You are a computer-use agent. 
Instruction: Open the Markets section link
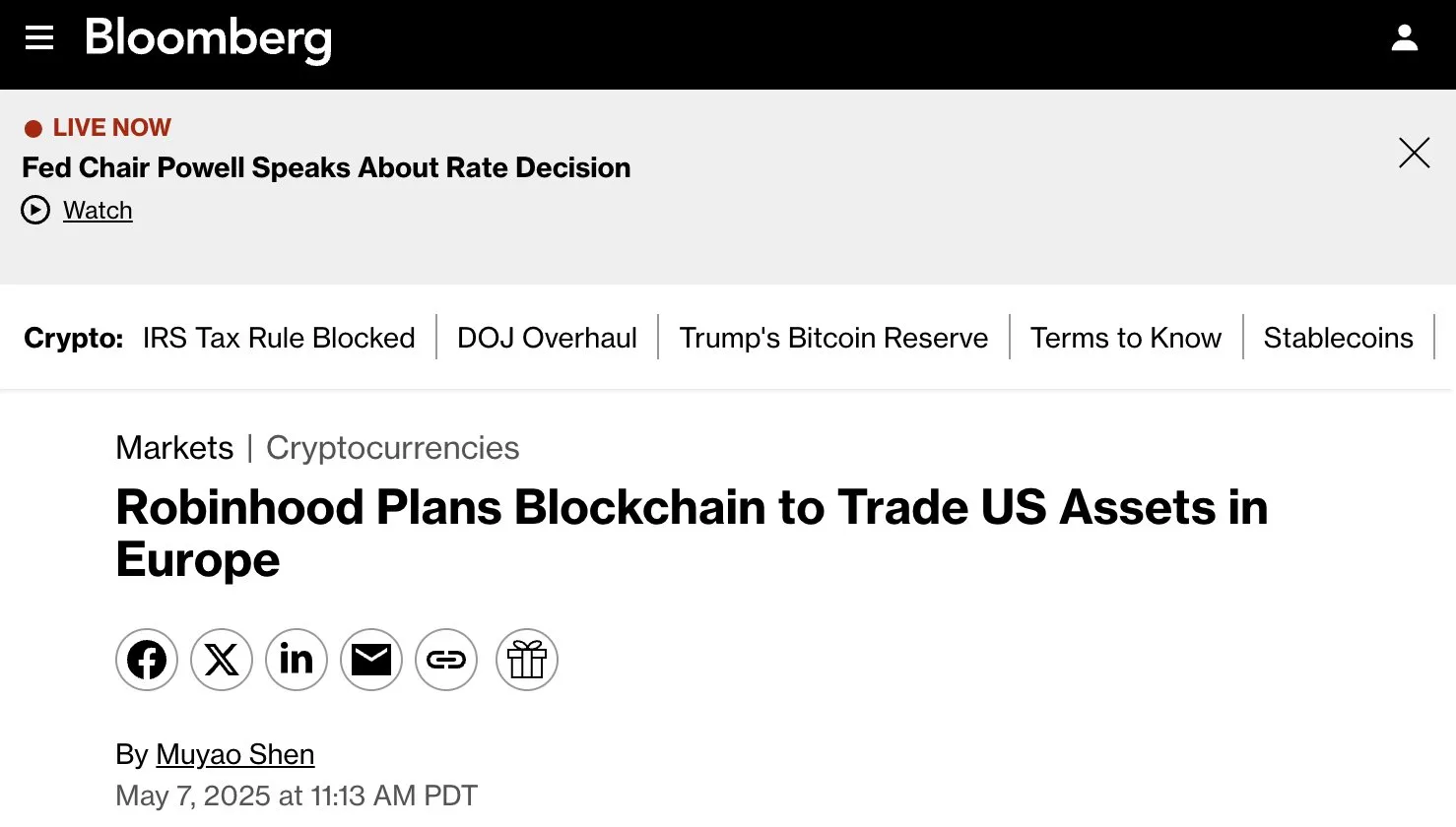174,448
